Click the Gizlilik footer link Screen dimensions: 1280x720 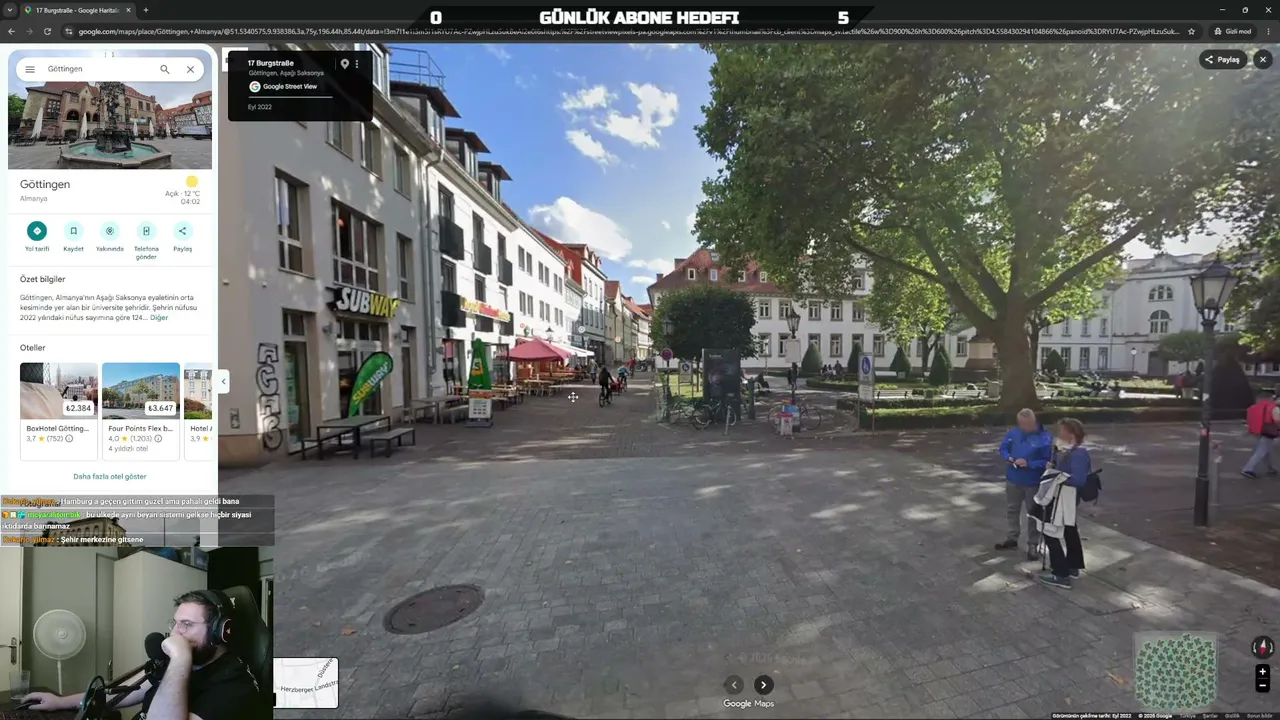(x=1233, y=716)
